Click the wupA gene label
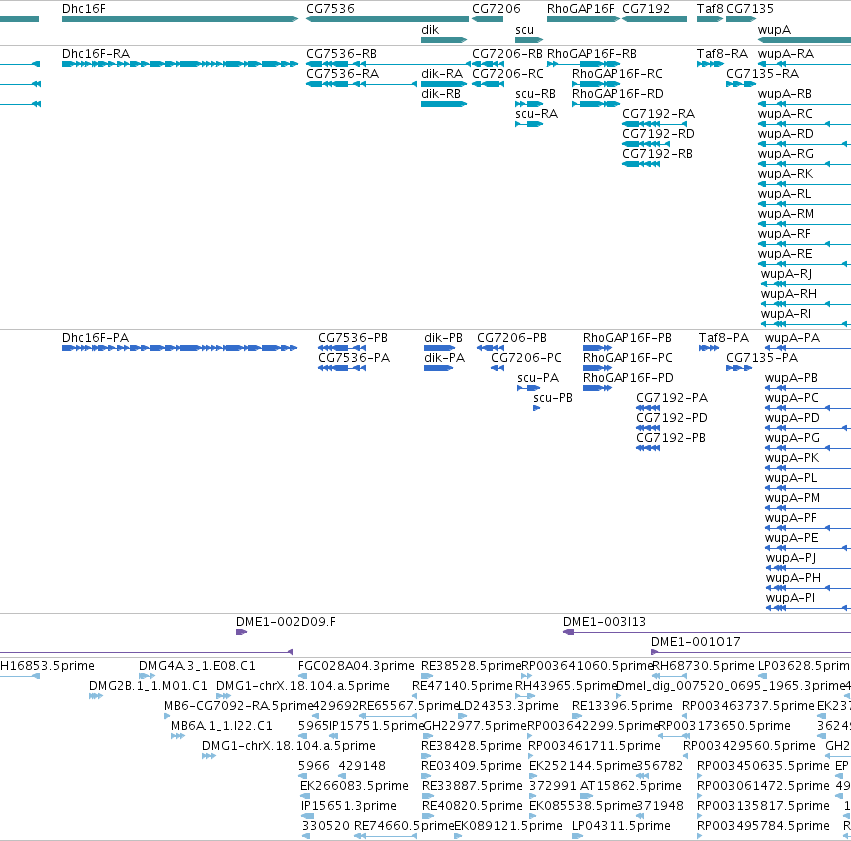 pyautogui.click(x=774, y=30)
